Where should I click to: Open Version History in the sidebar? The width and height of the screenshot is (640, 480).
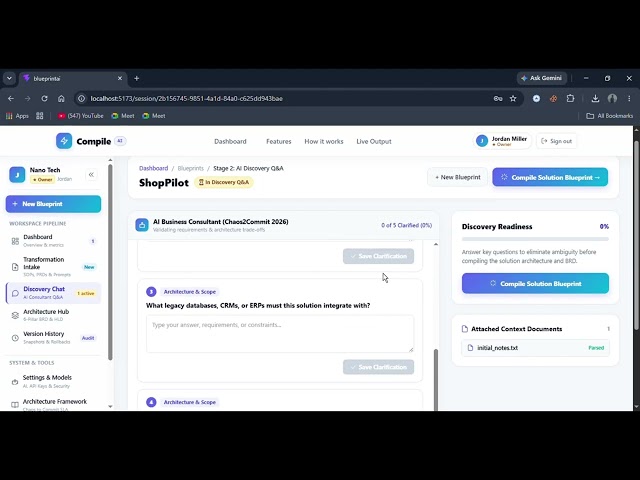click(53, 338)
